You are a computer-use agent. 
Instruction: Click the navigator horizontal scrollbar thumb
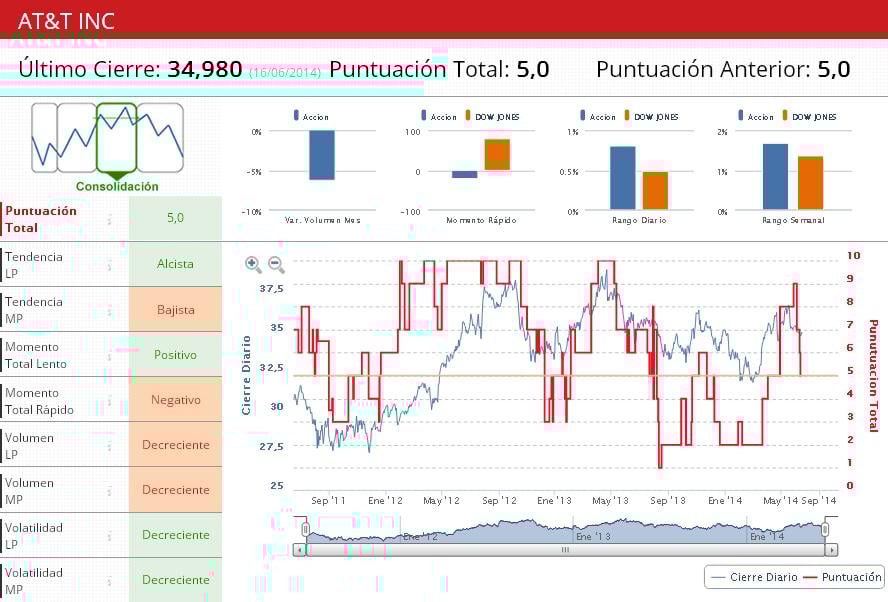(x=565, y=550)
